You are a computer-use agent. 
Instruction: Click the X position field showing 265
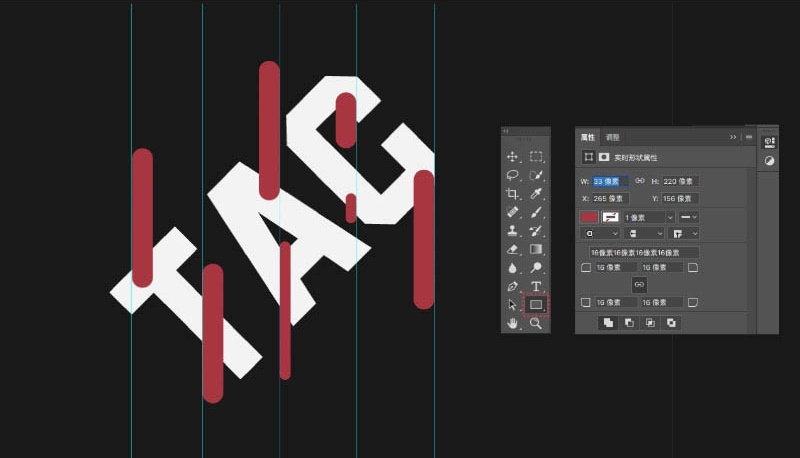pyautogui.click(x=610, y=198)
